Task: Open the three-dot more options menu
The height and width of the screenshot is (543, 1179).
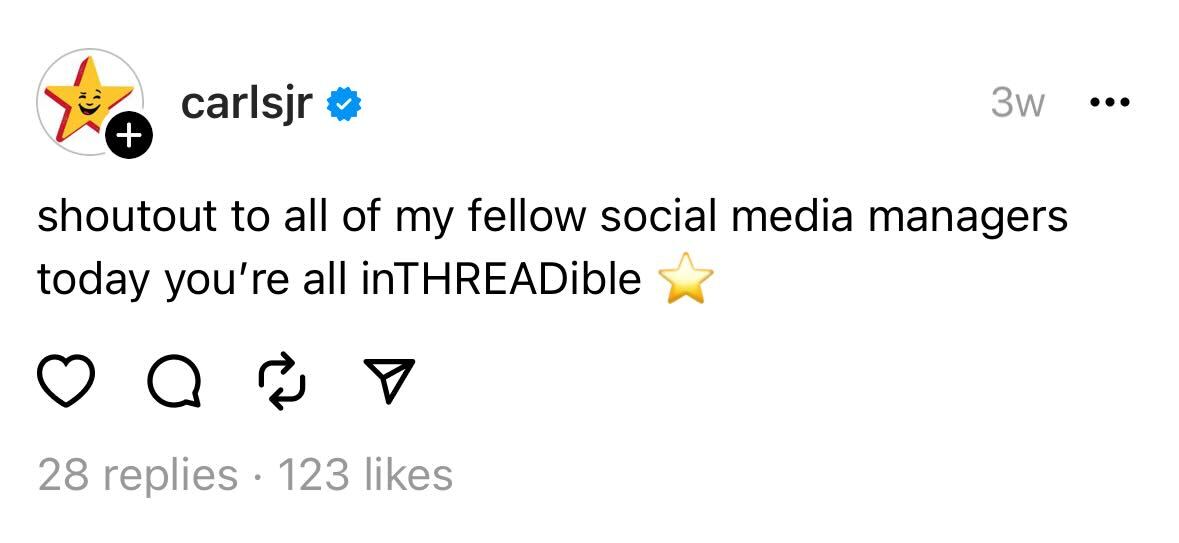Action: tap(1110, 103)
